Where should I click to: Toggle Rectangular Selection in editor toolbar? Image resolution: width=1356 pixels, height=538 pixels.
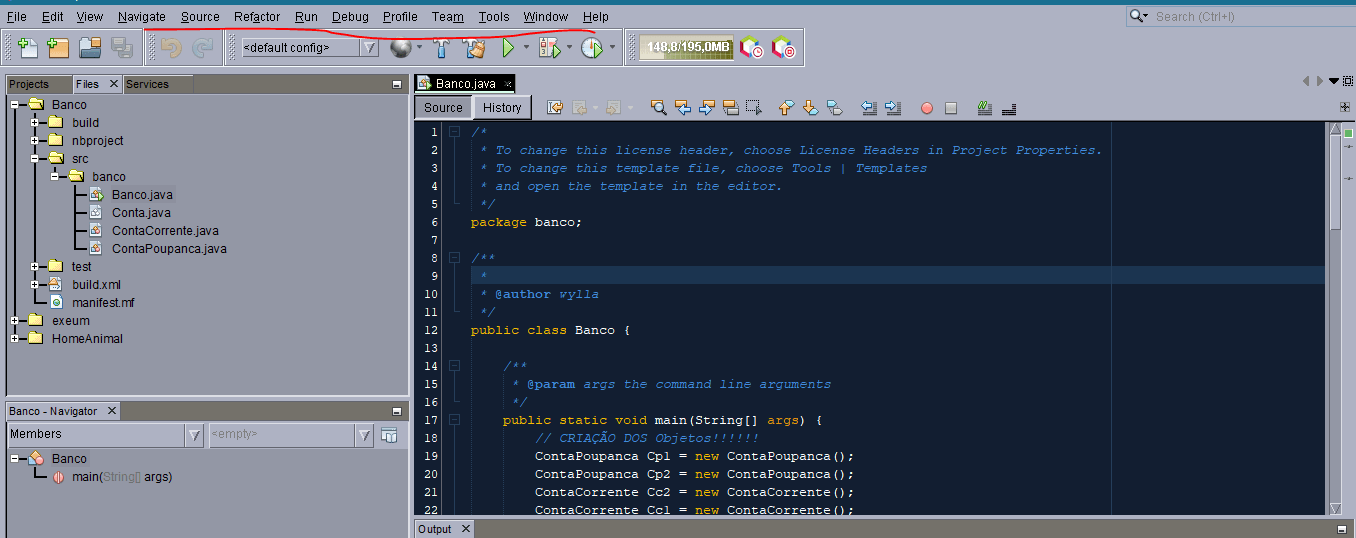pyautogui.click(x=754, y=107)
